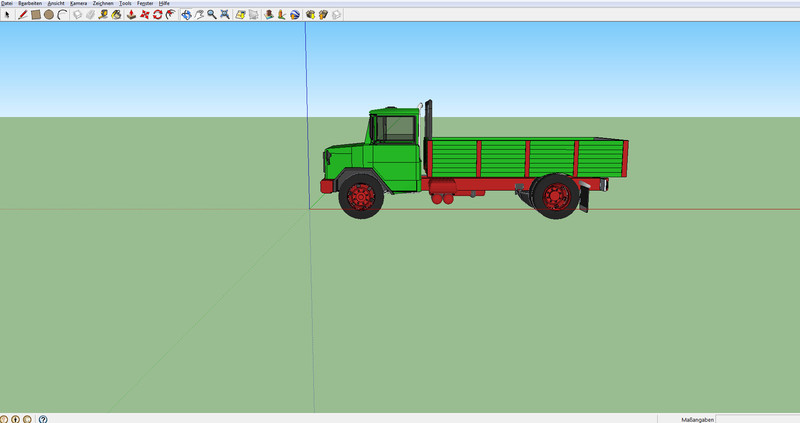Image resolution: width=800 pixels, height=423 pixels.
Task: Open the Hilfe menu
Action: pos(164,3)
